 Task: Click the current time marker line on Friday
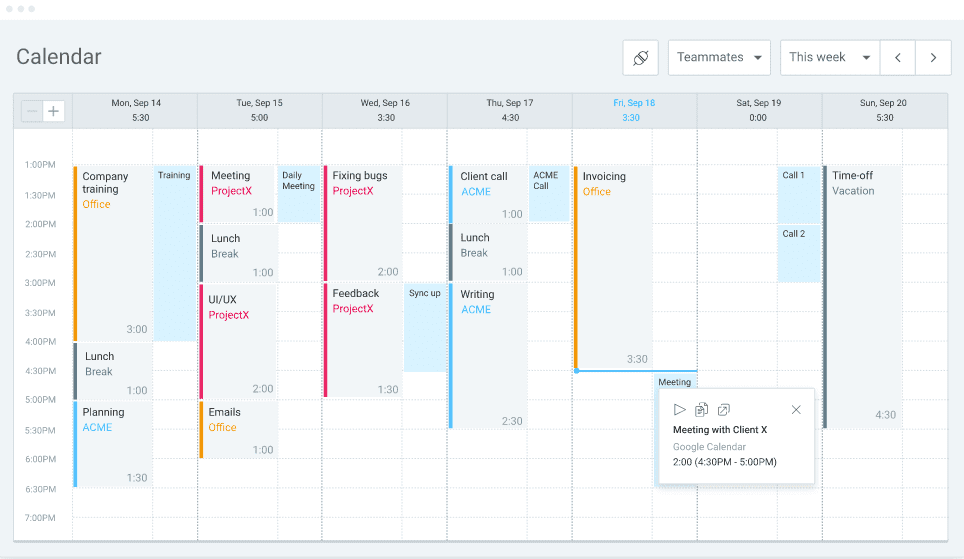tap(636, 371)
